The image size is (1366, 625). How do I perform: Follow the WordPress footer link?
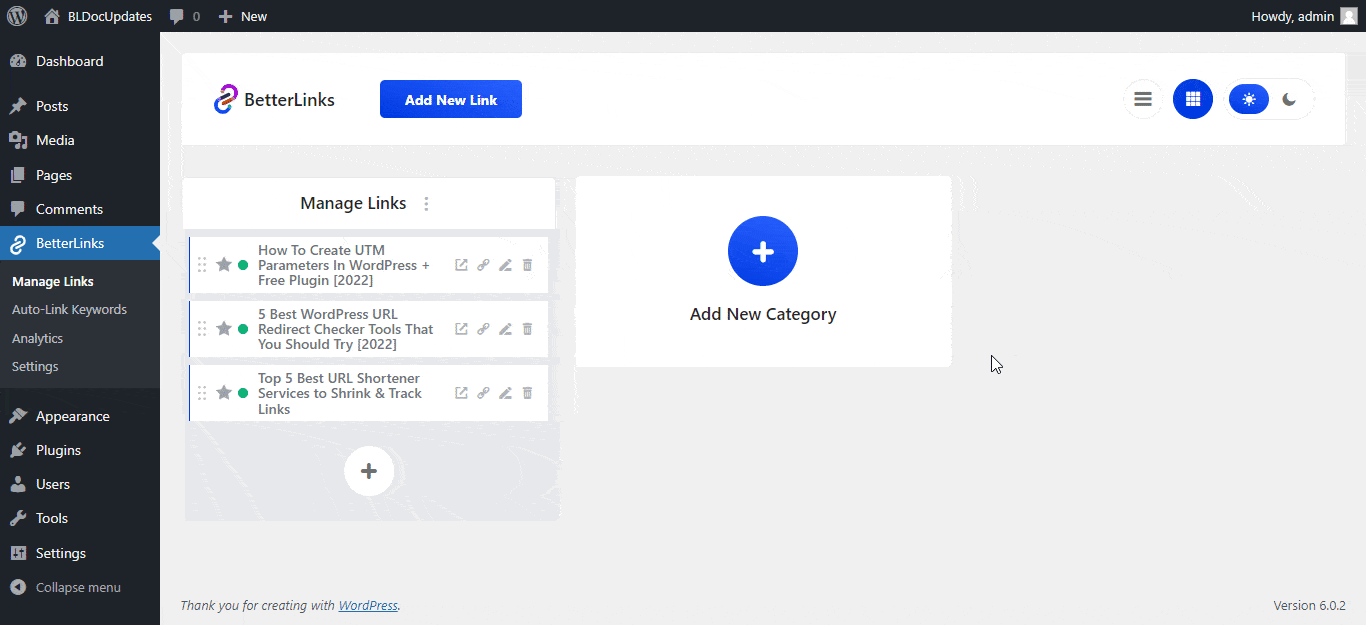[x=368, y=605]
